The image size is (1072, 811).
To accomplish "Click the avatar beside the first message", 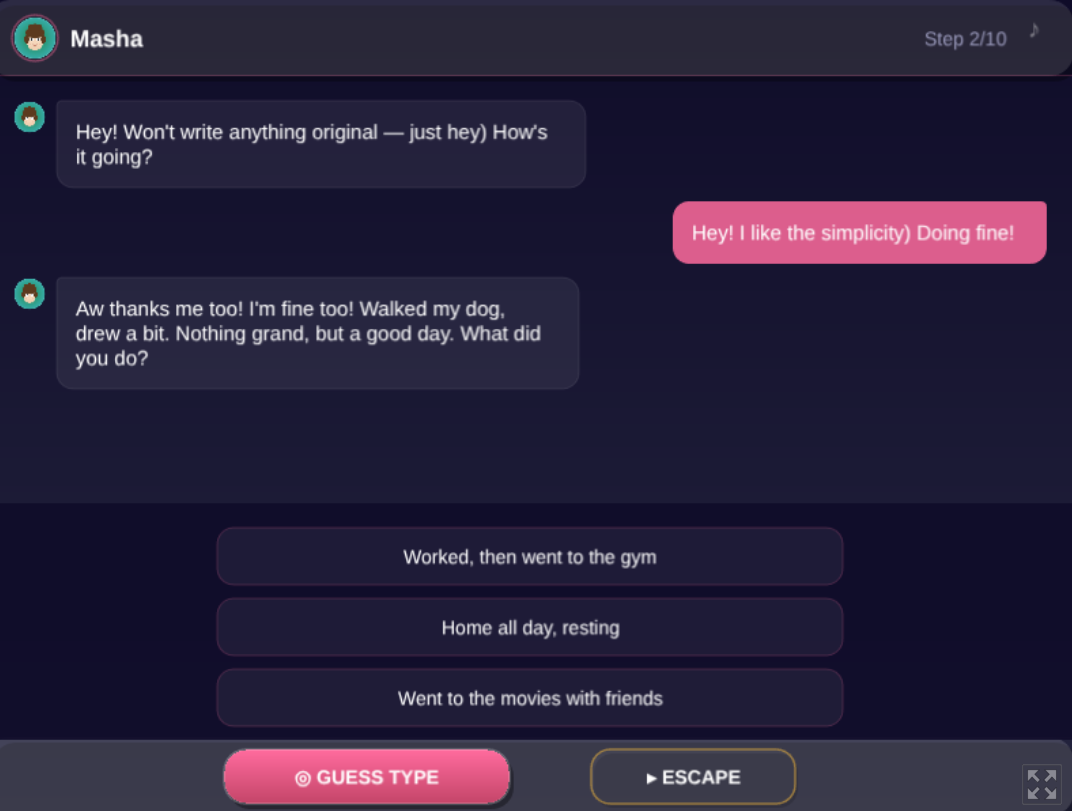I will tap(30, 117).
